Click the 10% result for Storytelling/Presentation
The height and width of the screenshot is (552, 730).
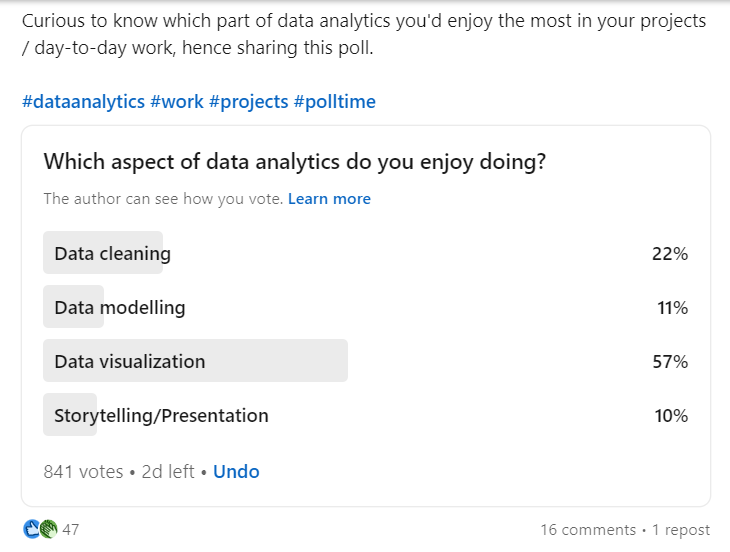click(671, 415)
